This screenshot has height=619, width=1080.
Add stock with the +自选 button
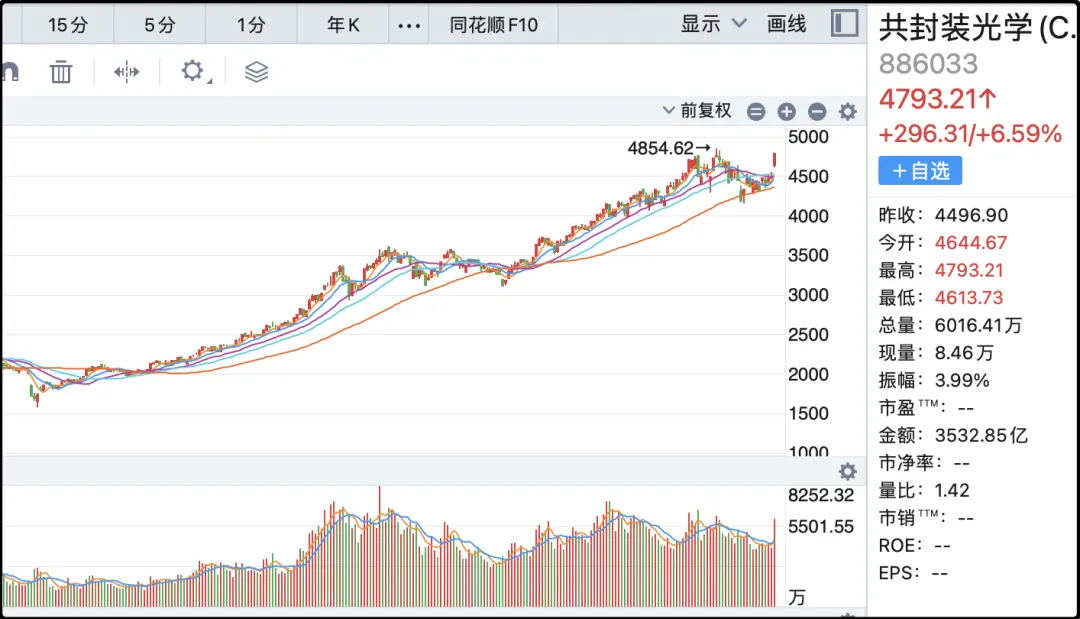coord(920,171)
